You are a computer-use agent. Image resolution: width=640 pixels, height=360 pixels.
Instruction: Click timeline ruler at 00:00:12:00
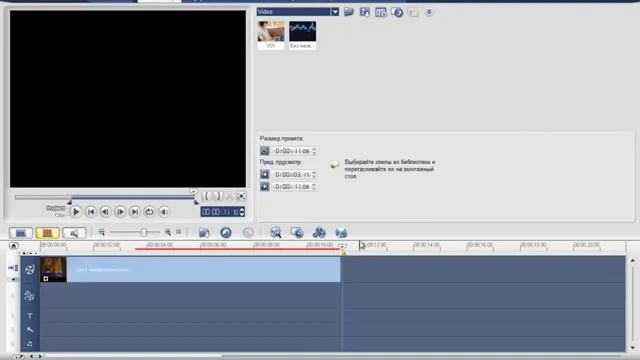click(x=373, y=245)
